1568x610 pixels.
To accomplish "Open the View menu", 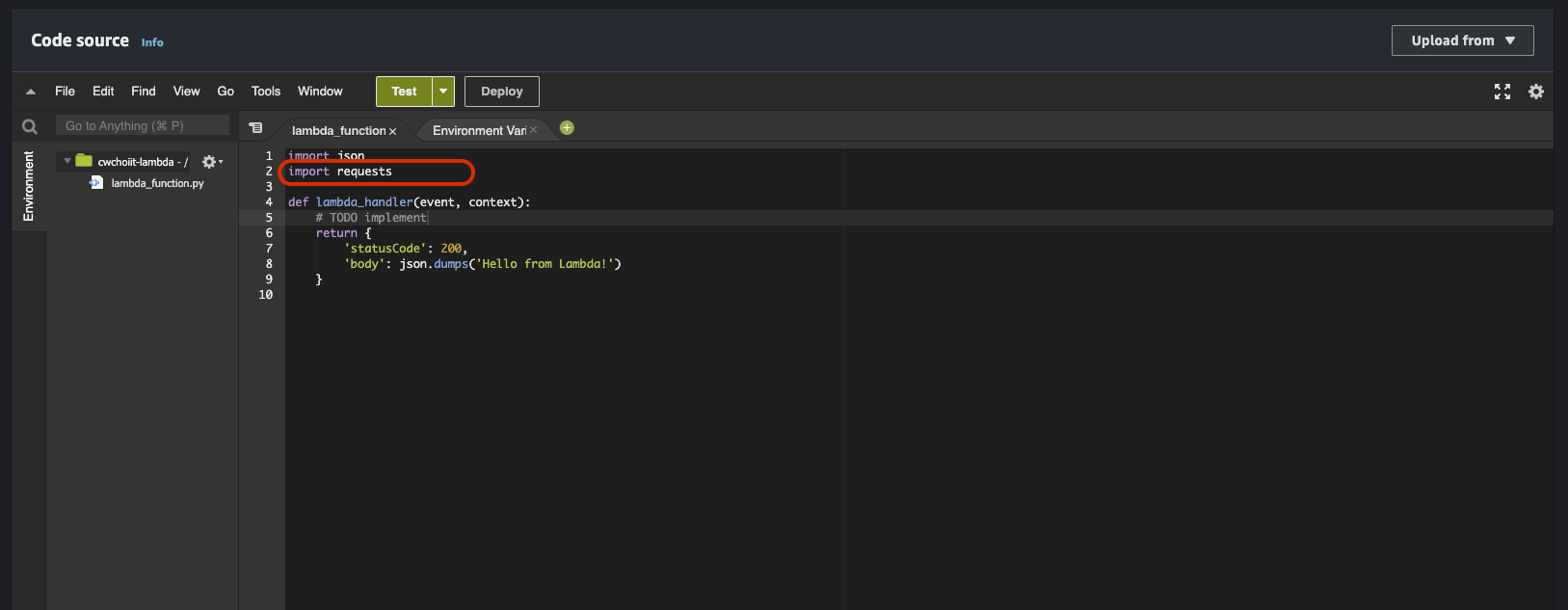I will 186,92.
